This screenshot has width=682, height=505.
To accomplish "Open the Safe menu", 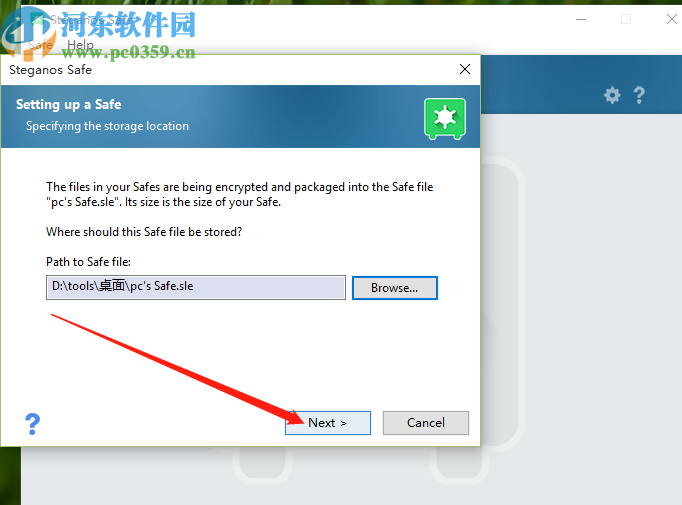I will coord(40,44).
